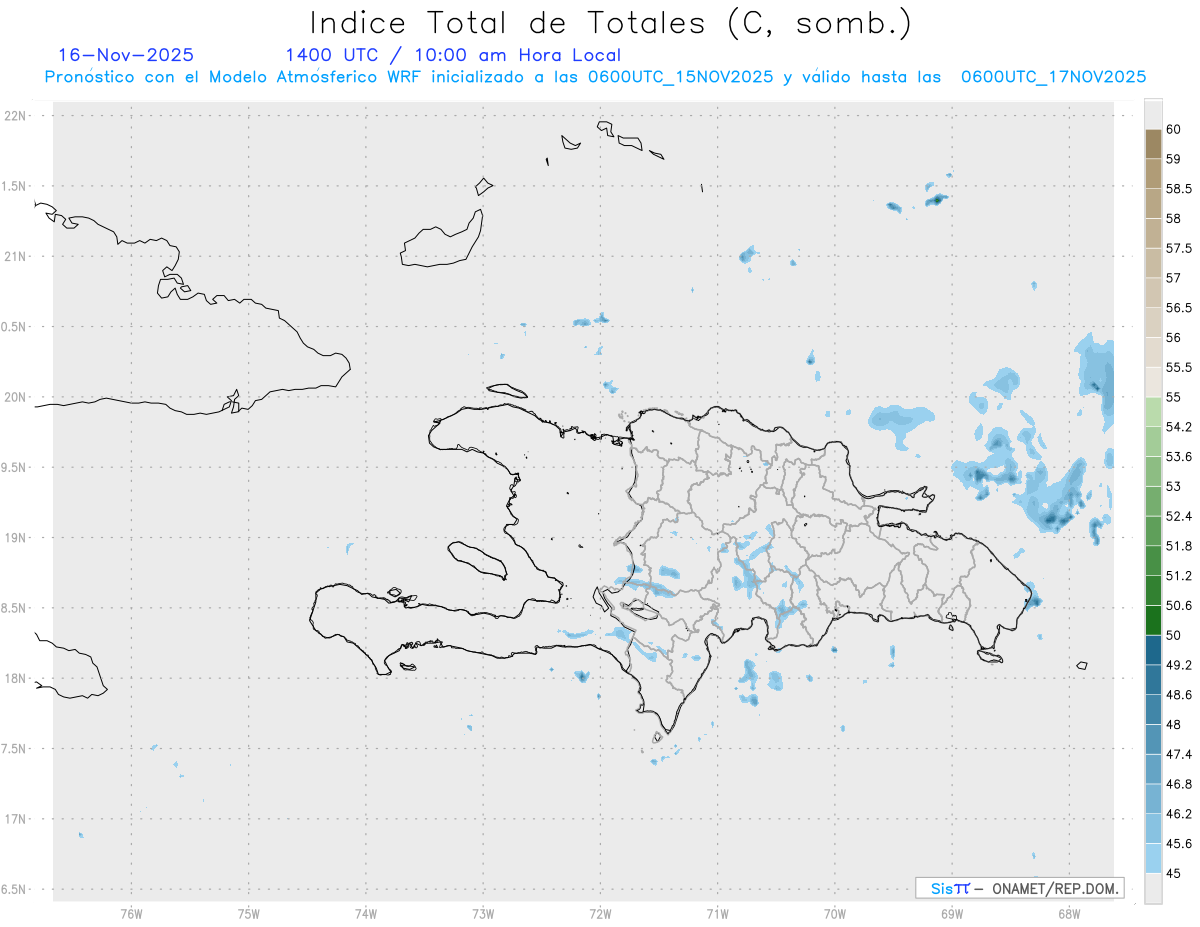The image size is (1200, 927).
Task: Click the 76W longitude axis label
Action: 131,914
